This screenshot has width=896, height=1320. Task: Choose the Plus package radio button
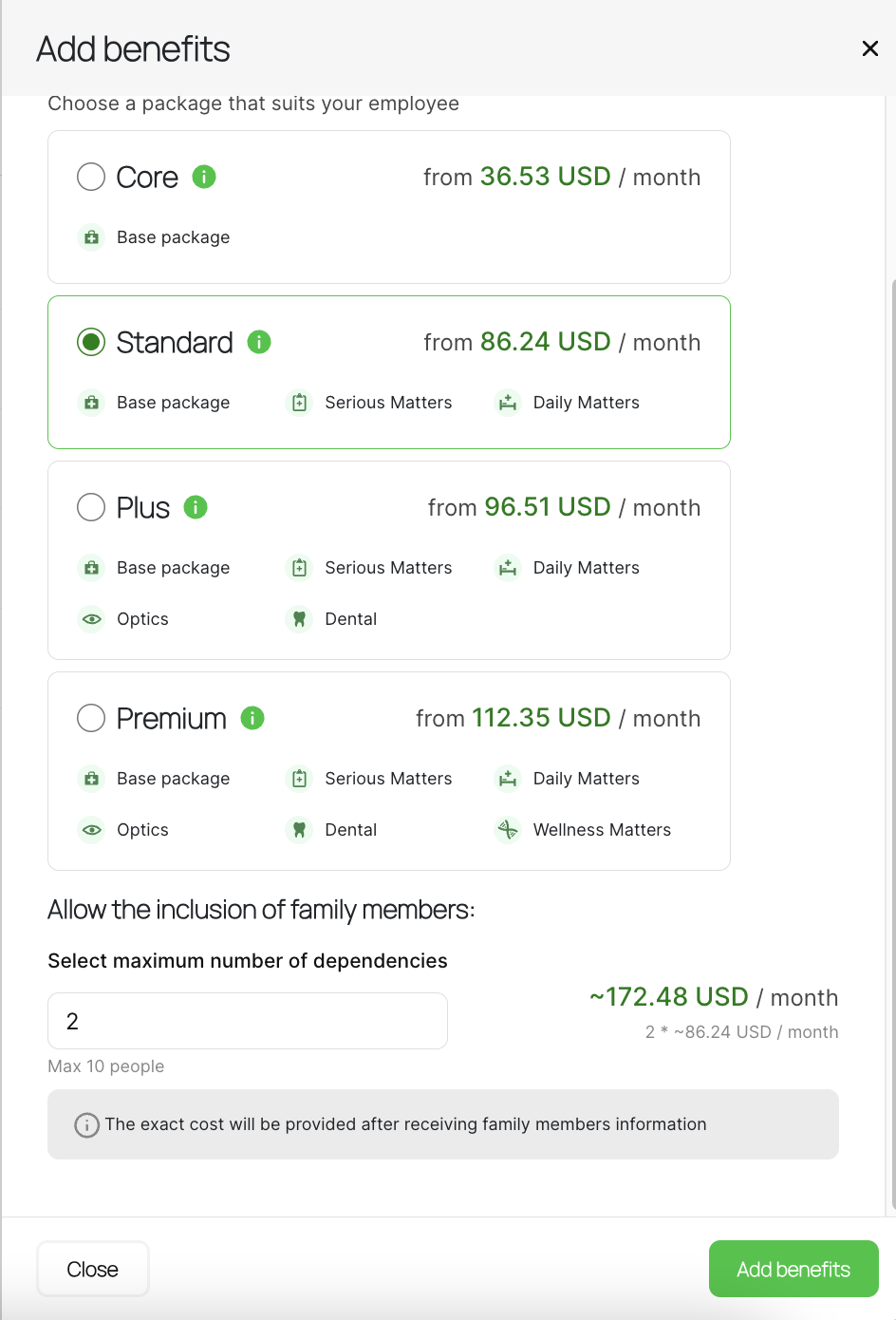(91, 507)
